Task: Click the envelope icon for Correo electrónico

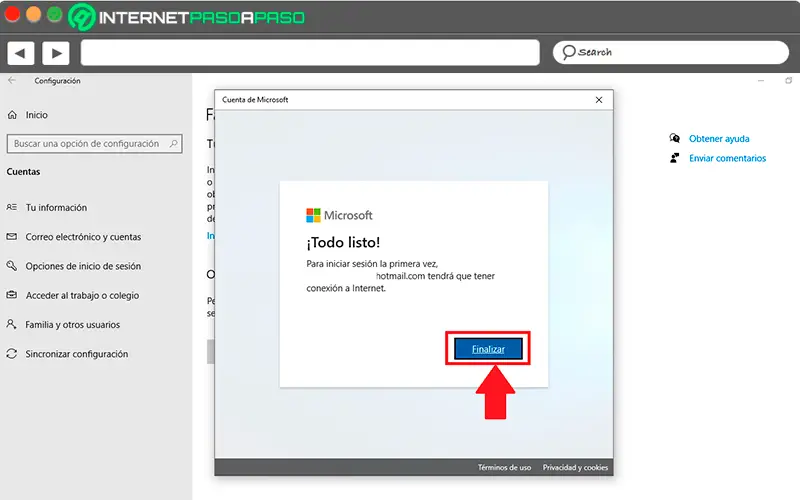Action: (11, 236)
